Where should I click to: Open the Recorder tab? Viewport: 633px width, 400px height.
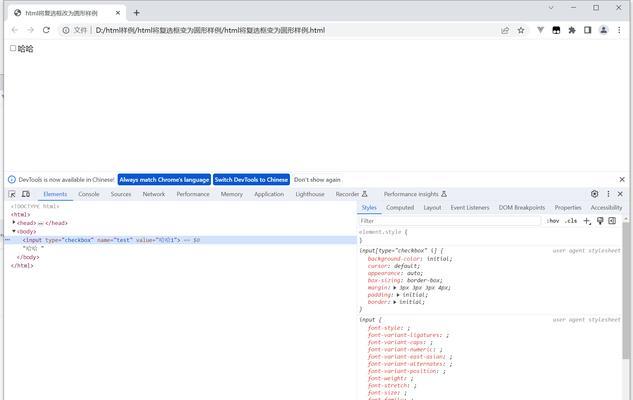point(351,194)
